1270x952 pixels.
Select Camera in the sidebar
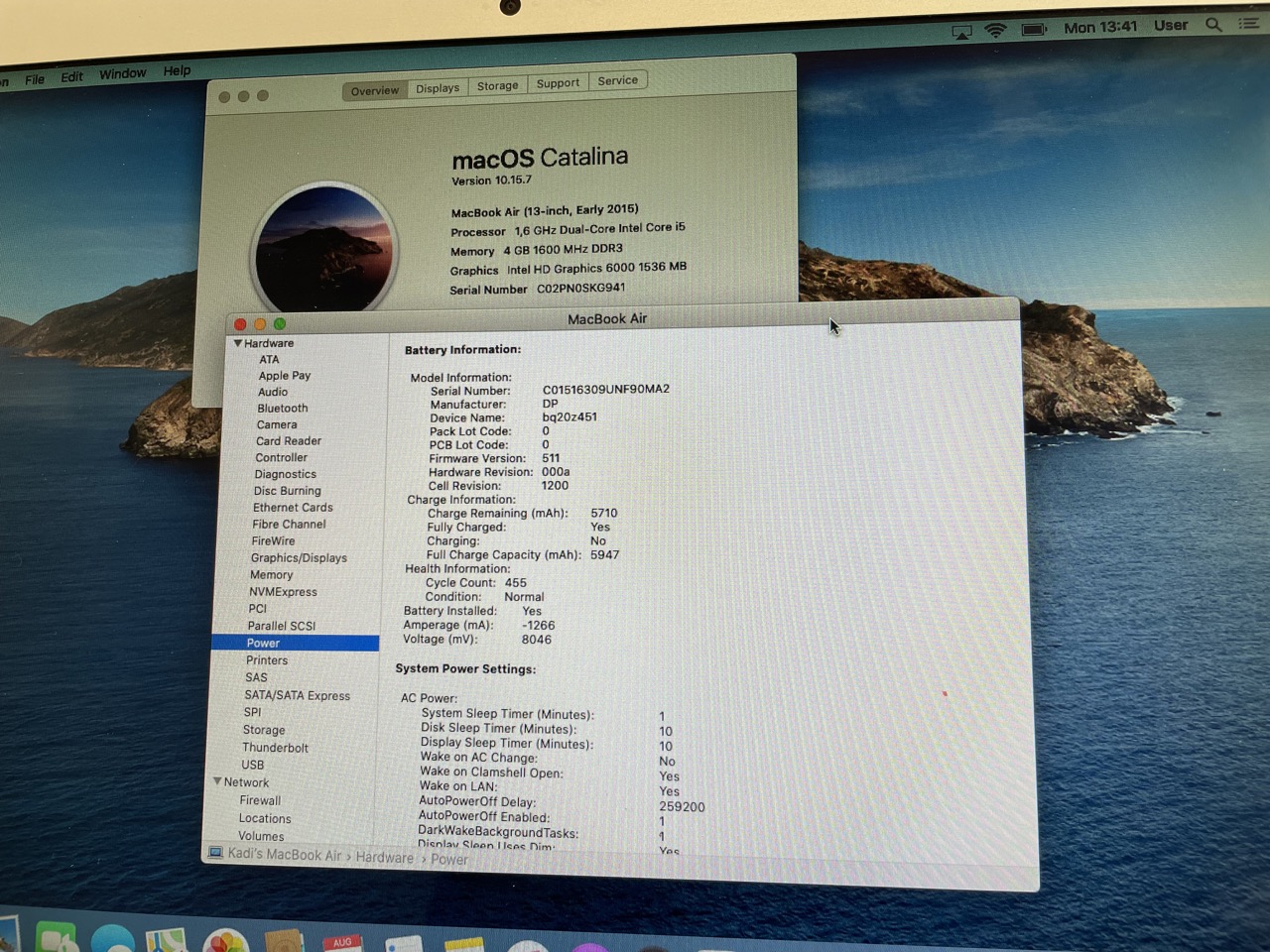pos(277,424)
